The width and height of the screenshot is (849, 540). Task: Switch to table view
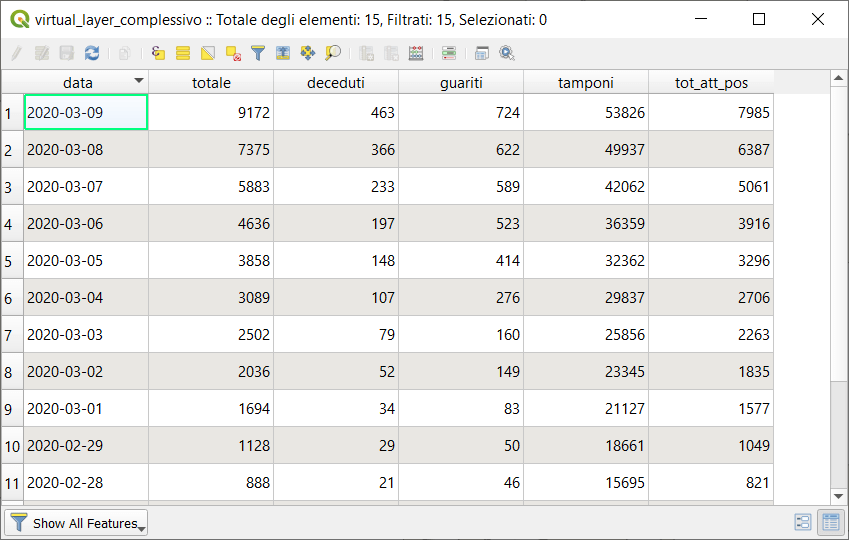(829, 522)
